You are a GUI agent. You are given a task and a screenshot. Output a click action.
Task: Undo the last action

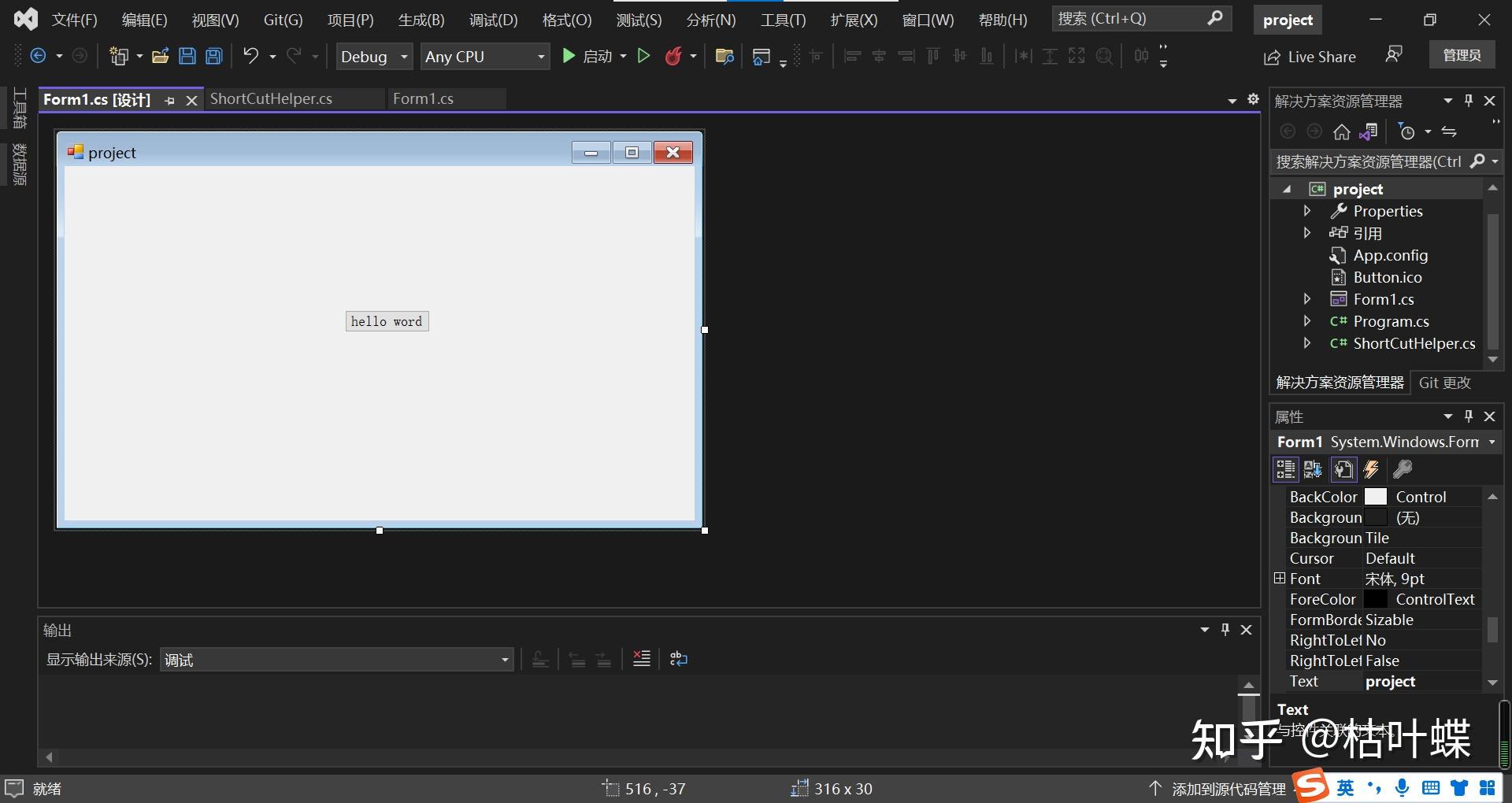pyautogui.click(x=250, y=56)
